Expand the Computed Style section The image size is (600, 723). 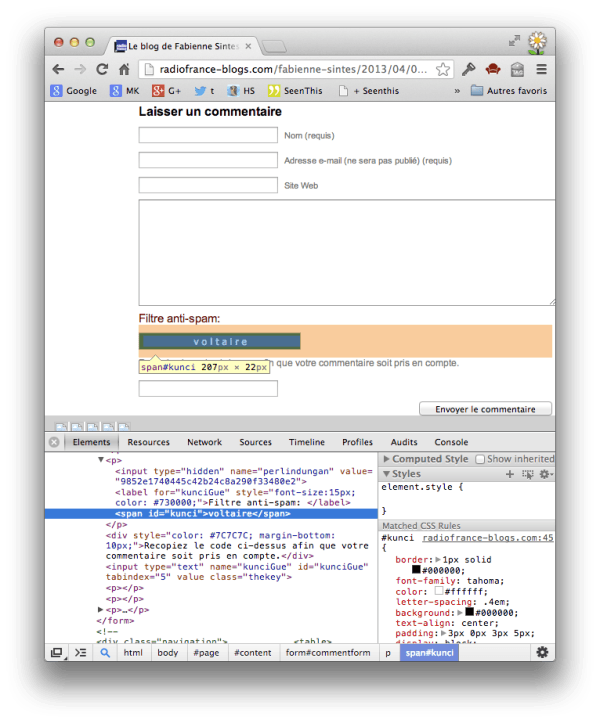tap(386, 459)
